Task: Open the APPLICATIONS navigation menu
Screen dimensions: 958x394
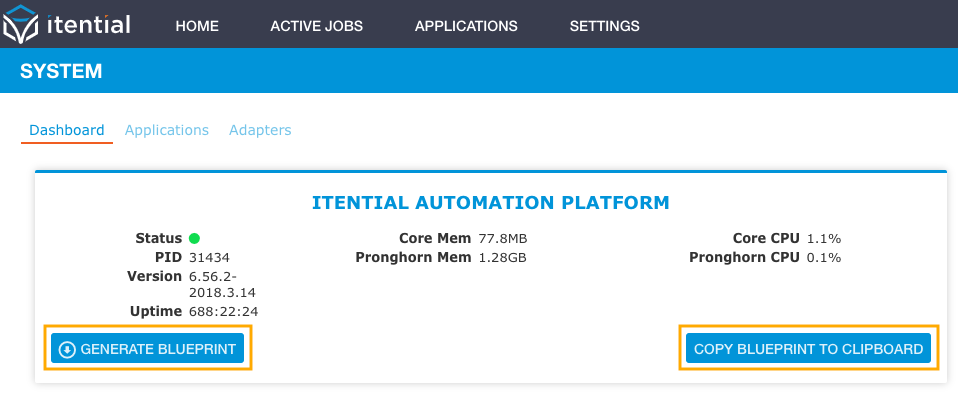Action: coord(466,26)
